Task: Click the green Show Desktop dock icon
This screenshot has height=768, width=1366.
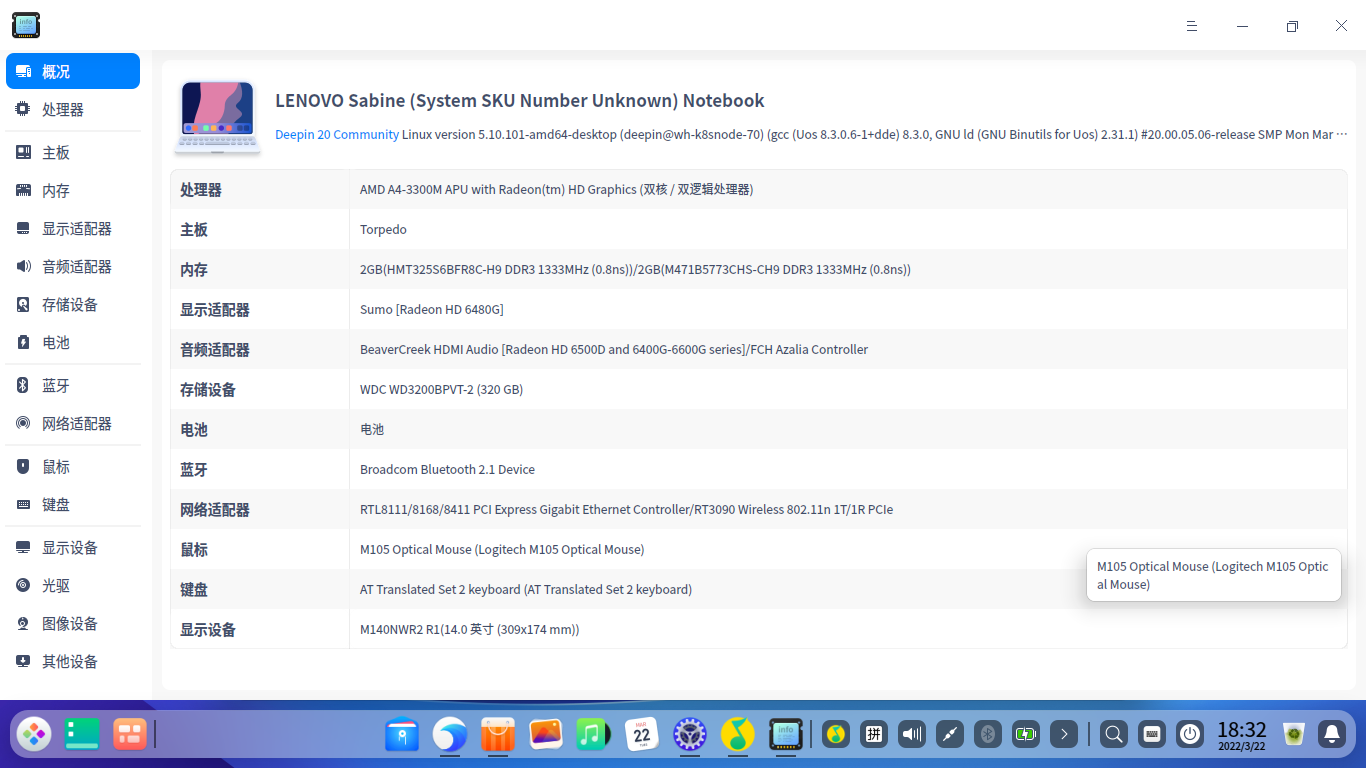Action: 82,735
